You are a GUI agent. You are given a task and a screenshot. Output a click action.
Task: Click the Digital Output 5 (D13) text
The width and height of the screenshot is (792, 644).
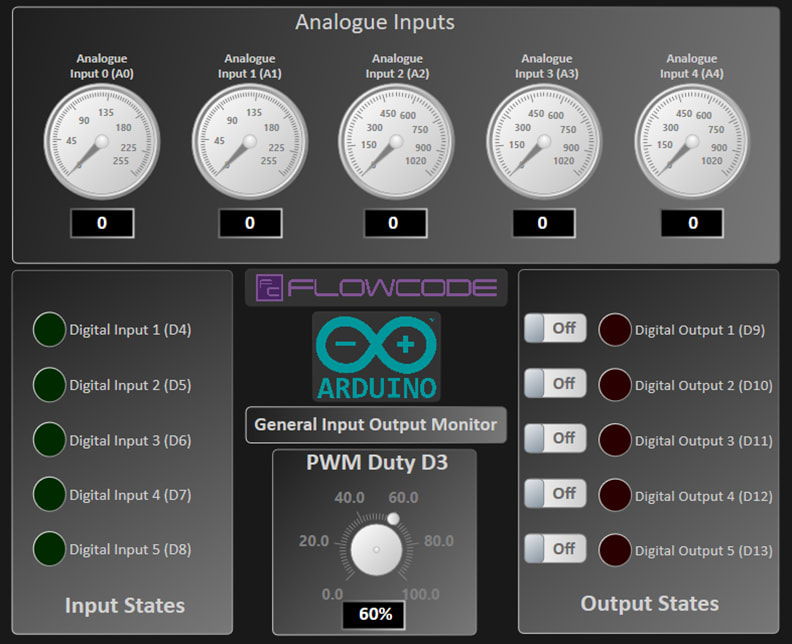click(x=704, y=551)
